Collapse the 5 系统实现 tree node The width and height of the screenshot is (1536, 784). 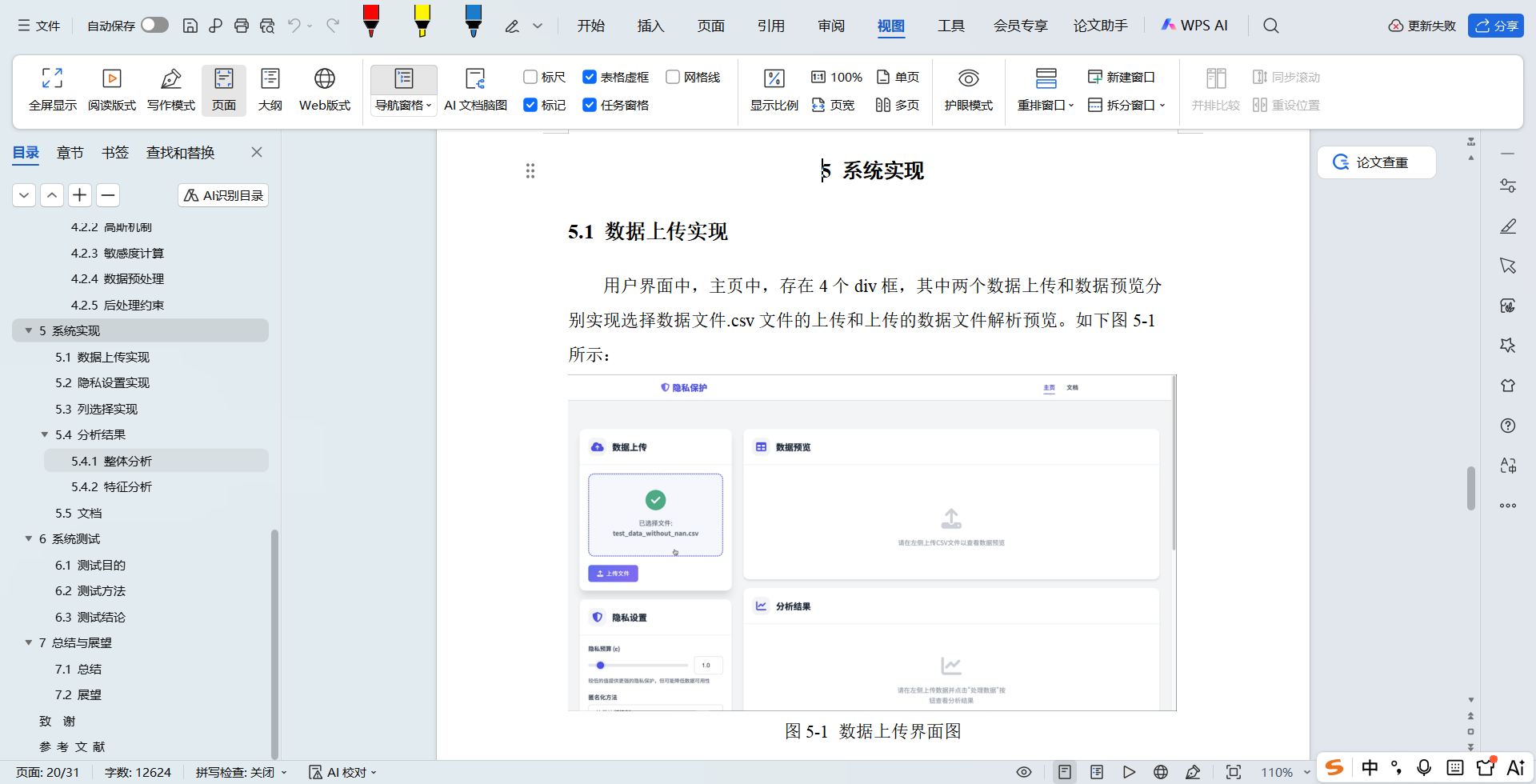pos(29,330)
